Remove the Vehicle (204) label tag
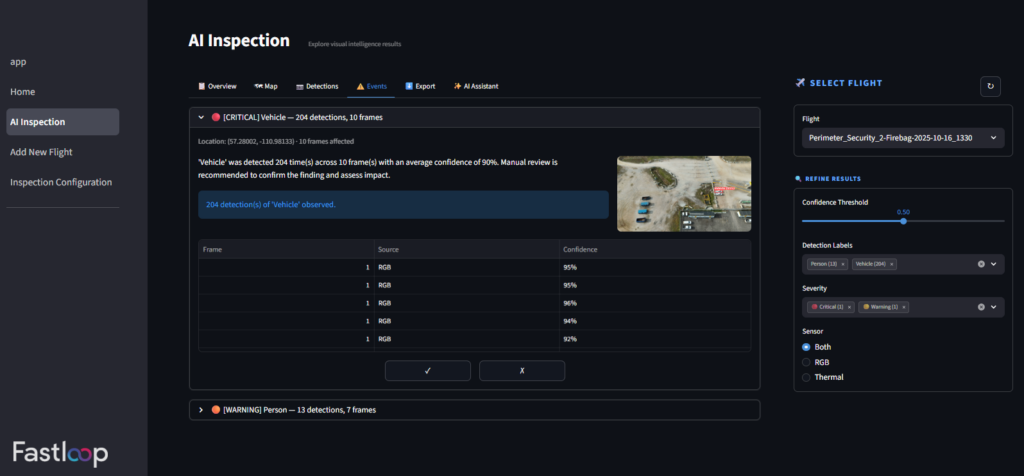The width and height of the screenshot is (1024, 476). click(891, 264)
